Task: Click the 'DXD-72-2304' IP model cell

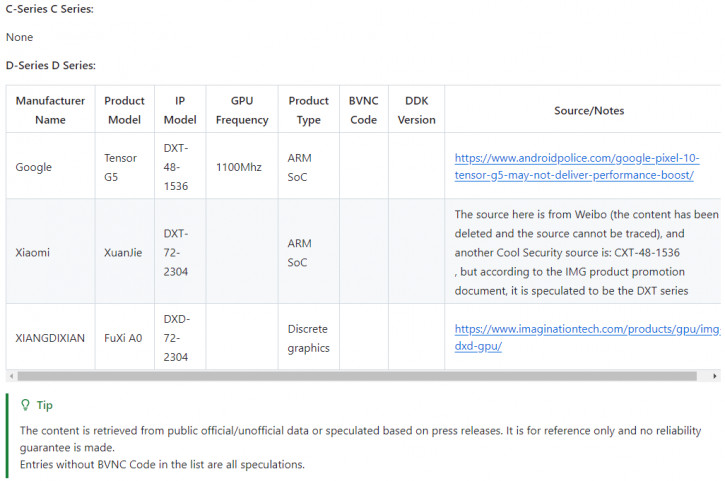Action: (x=180, y=338)
